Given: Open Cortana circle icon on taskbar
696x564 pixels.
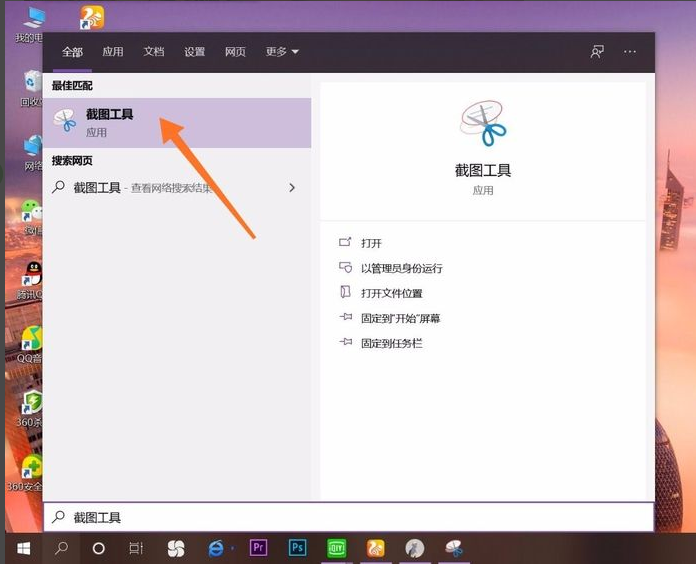Looking at the screenshot, I should pos(98,548).
